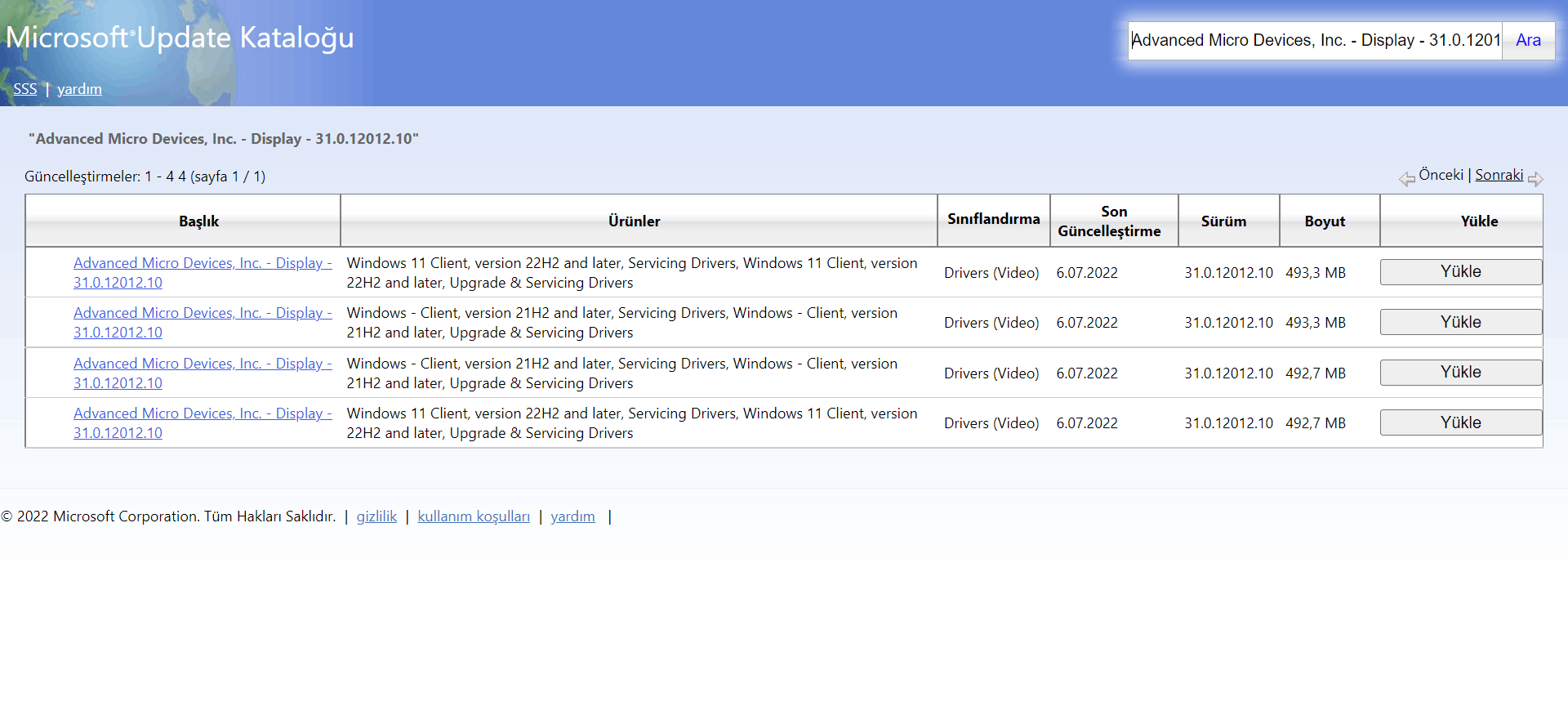Screen dimensions: 1568x724
Task: Click Yükle for Windows 11 493,3 MB row
Action: (1461, 272)
